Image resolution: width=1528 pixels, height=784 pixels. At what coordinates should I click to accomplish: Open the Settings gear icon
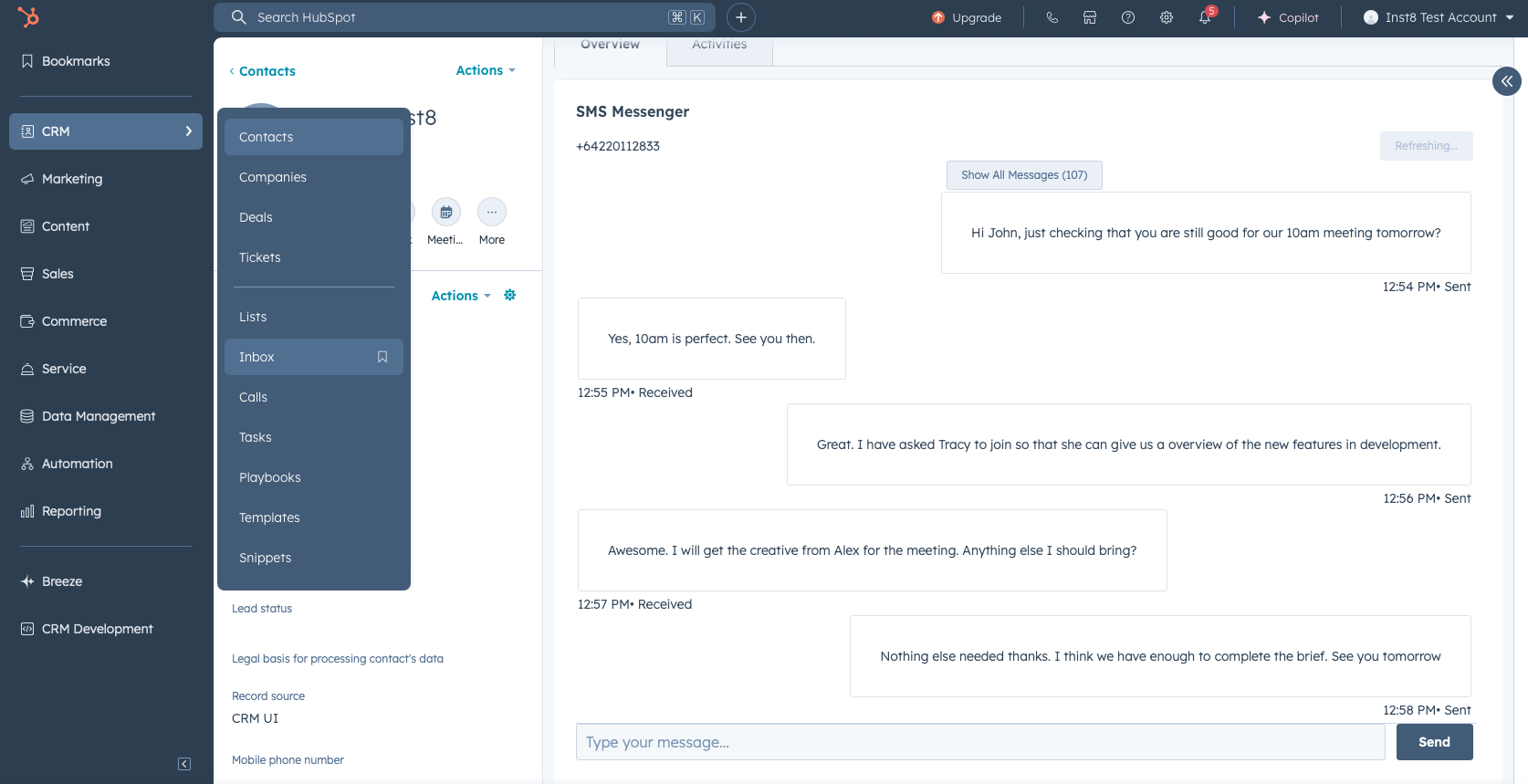click(x=1167, y=17)
